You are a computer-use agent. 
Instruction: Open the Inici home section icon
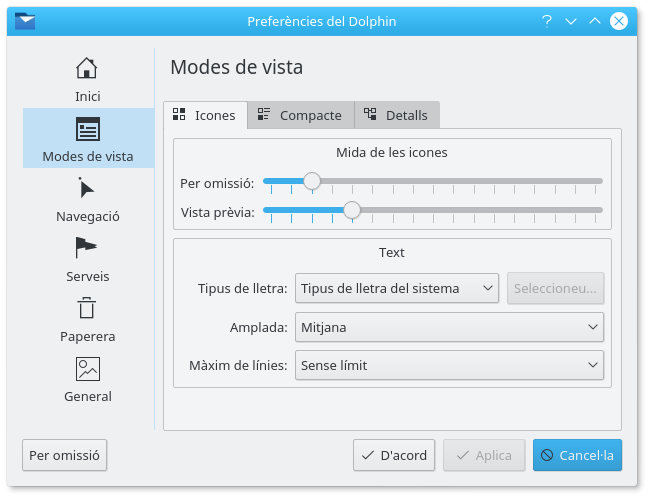pos(87,69)
